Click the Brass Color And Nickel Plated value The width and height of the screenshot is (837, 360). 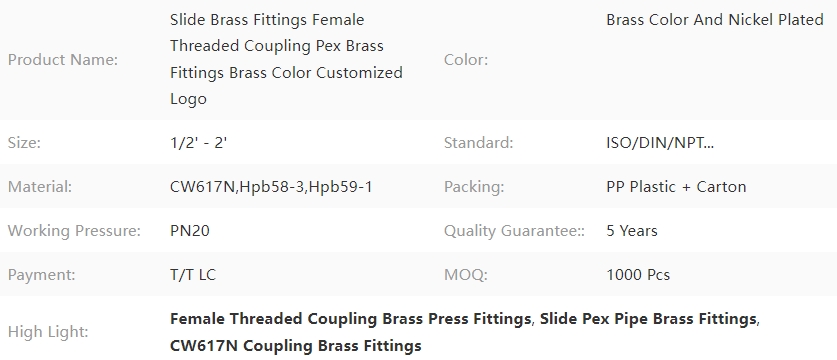pyautogui.click(x=715, y=20)
